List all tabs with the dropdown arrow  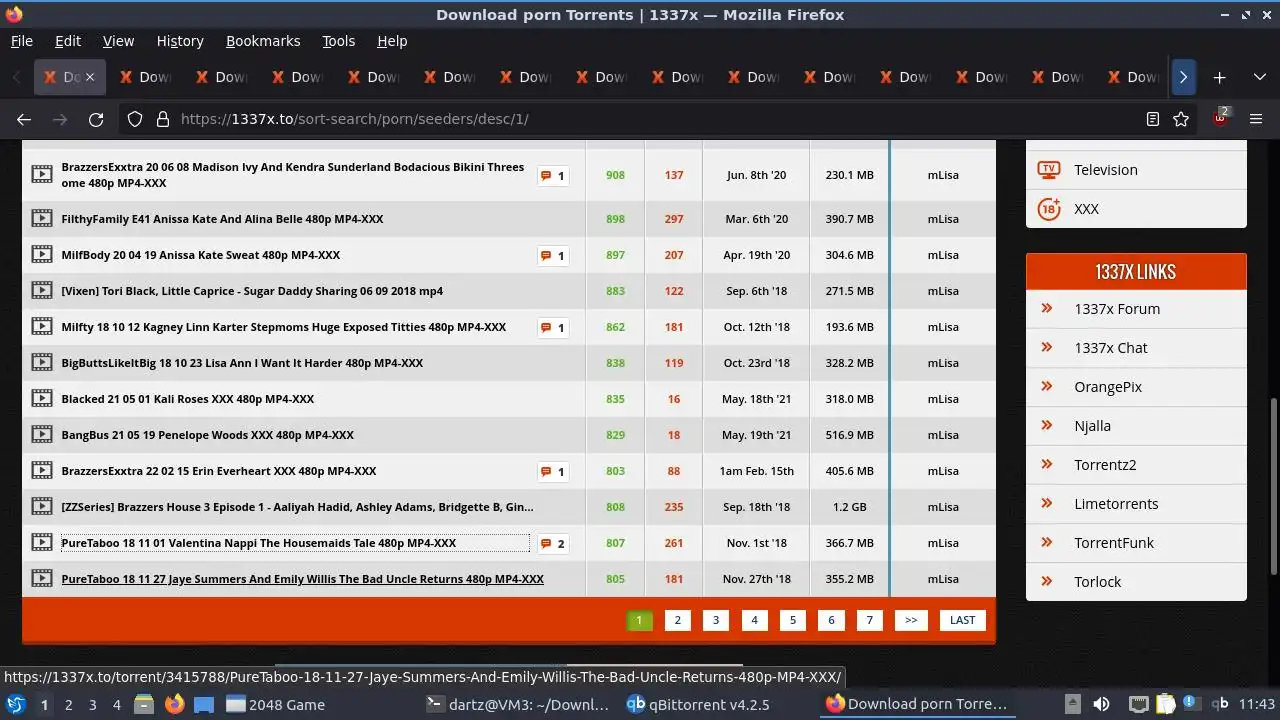click(x=1259, y=77)
